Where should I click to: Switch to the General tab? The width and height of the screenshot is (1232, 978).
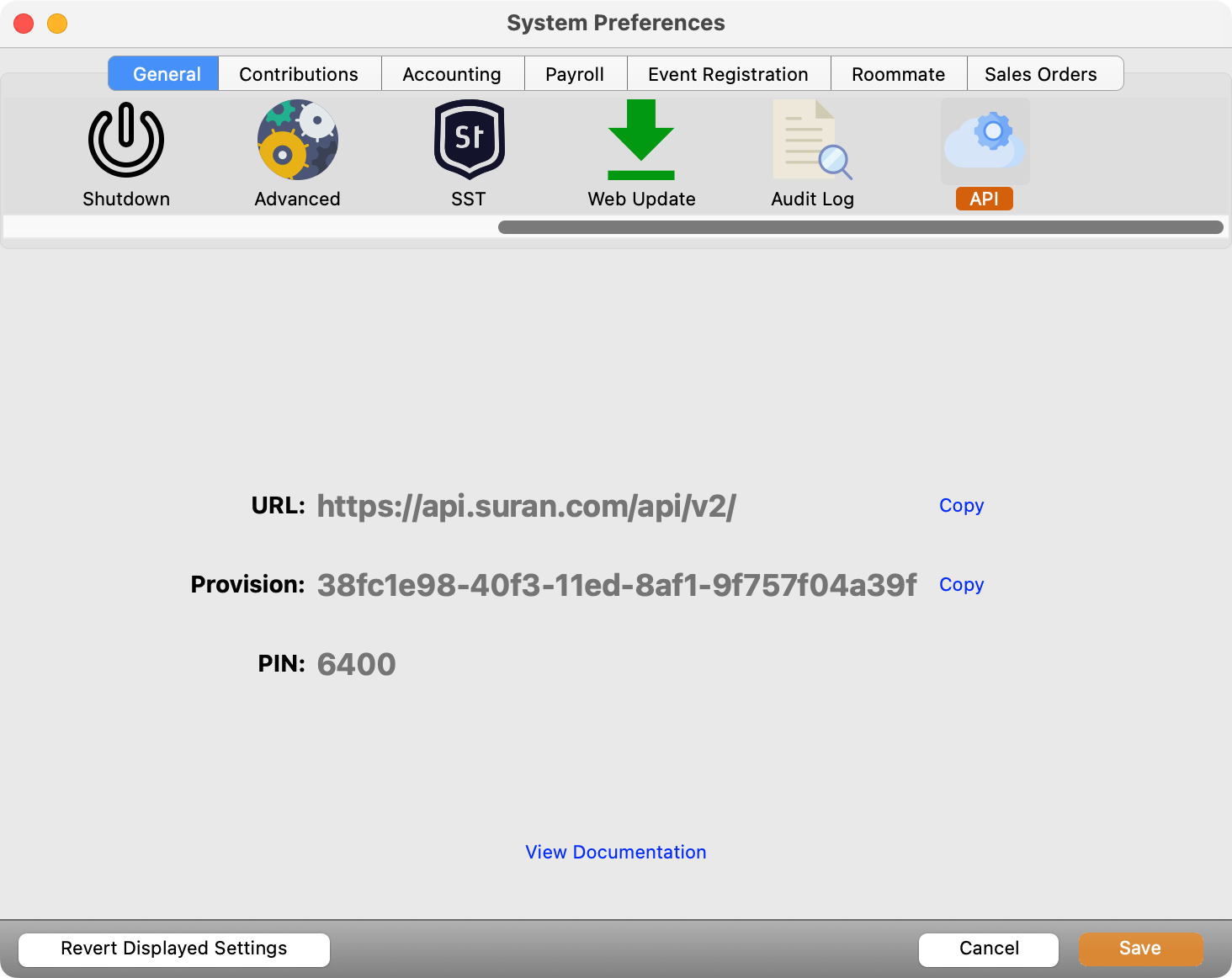(x=166, y=74)
